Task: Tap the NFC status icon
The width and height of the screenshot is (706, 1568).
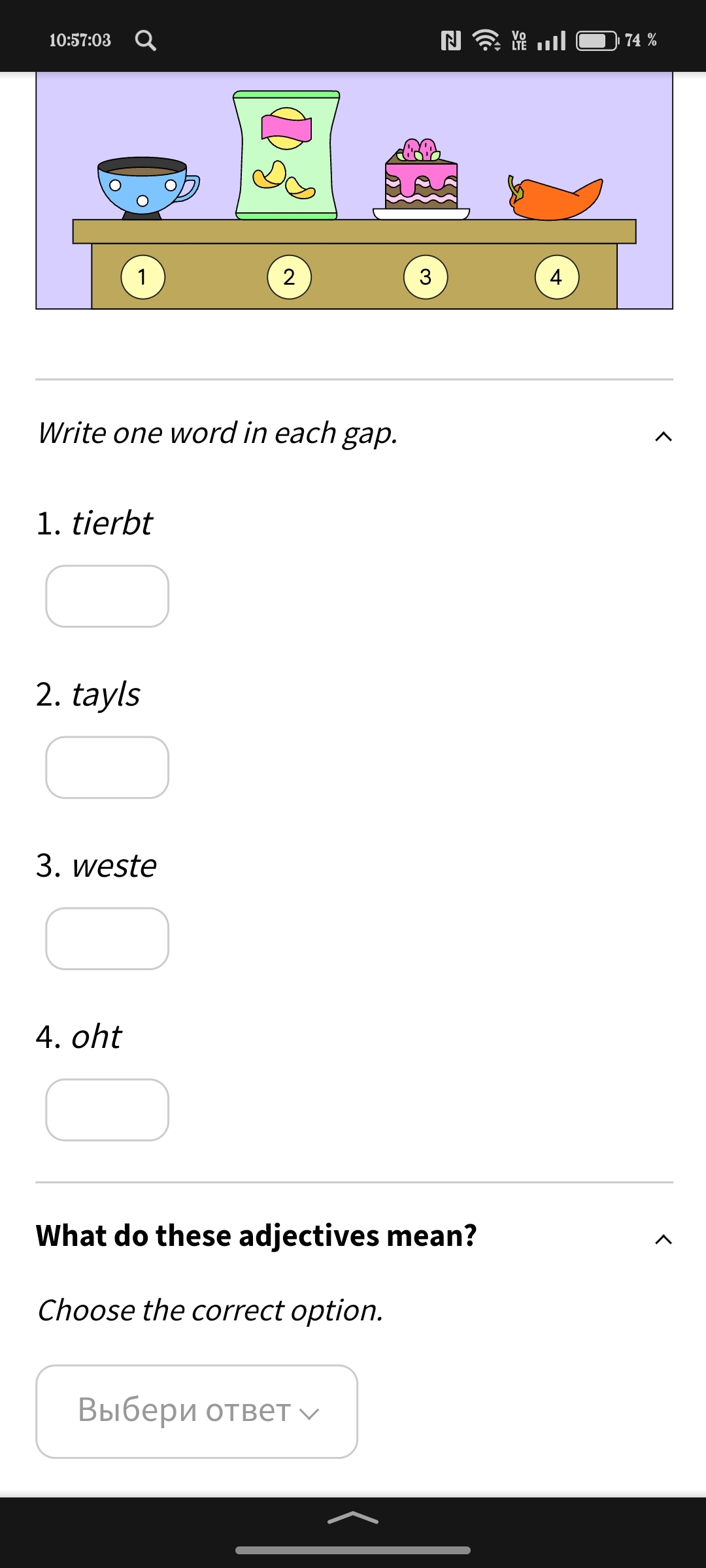Action: coord(451,41)
